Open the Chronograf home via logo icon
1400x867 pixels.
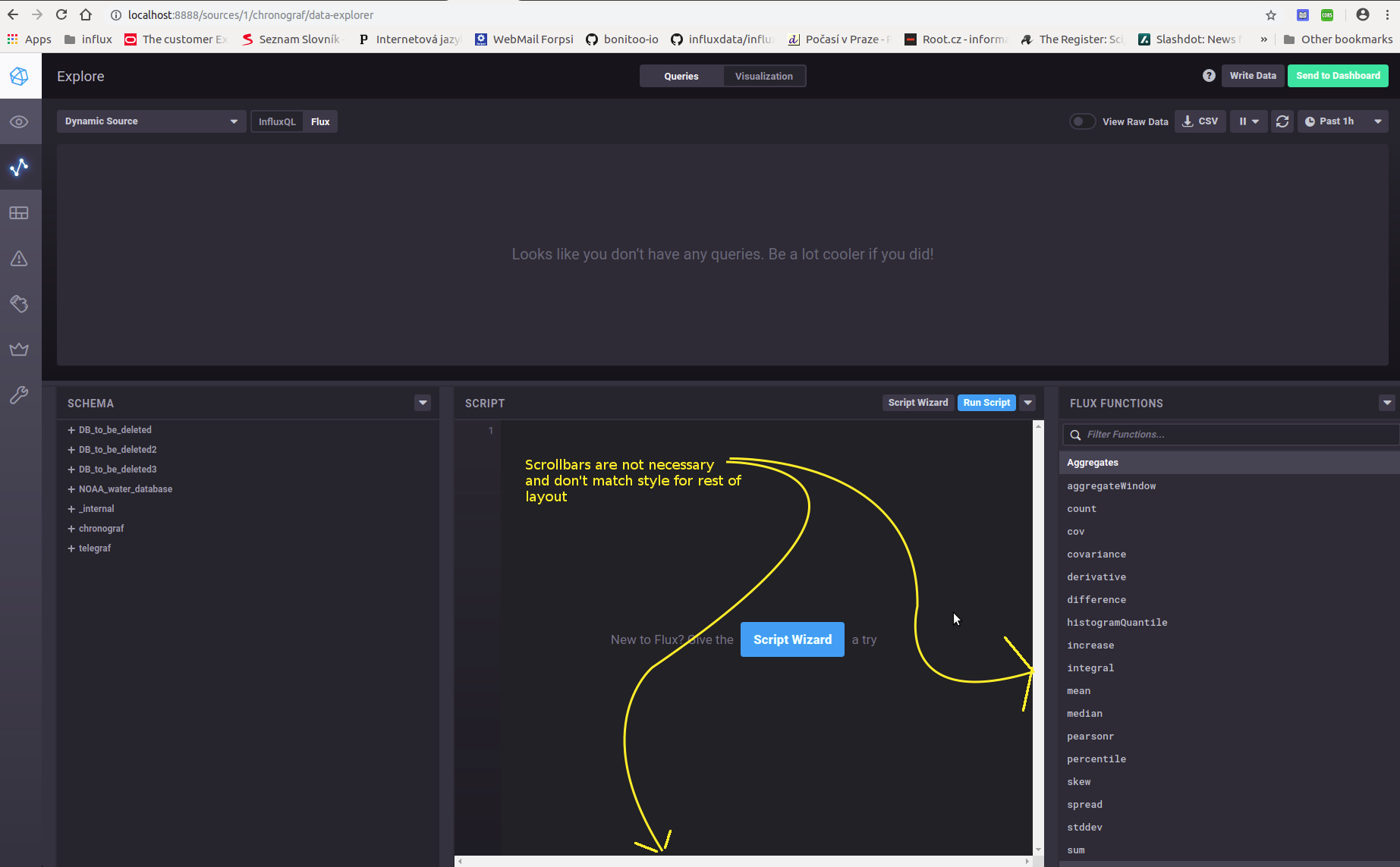(19, 75)
